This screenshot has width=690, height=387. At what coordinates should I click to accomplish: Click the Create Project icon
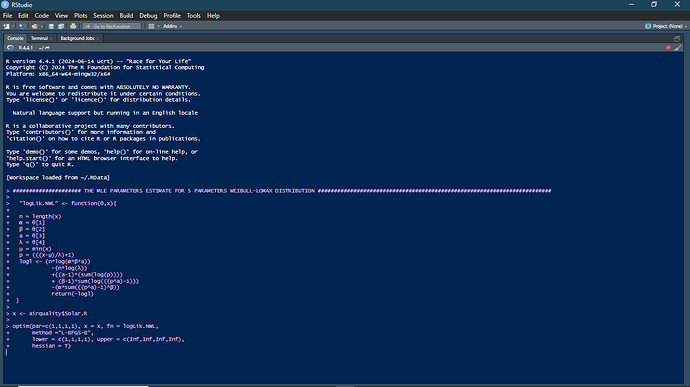pos(21,26)
